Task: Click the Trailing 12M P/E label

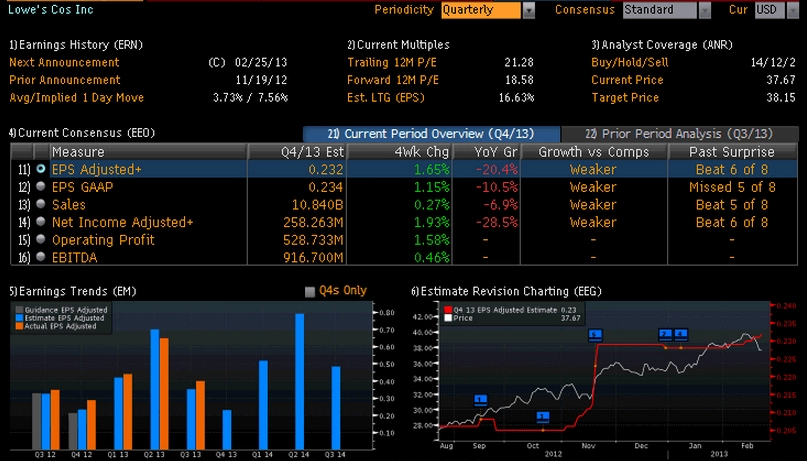Action: tap(393, 62)
